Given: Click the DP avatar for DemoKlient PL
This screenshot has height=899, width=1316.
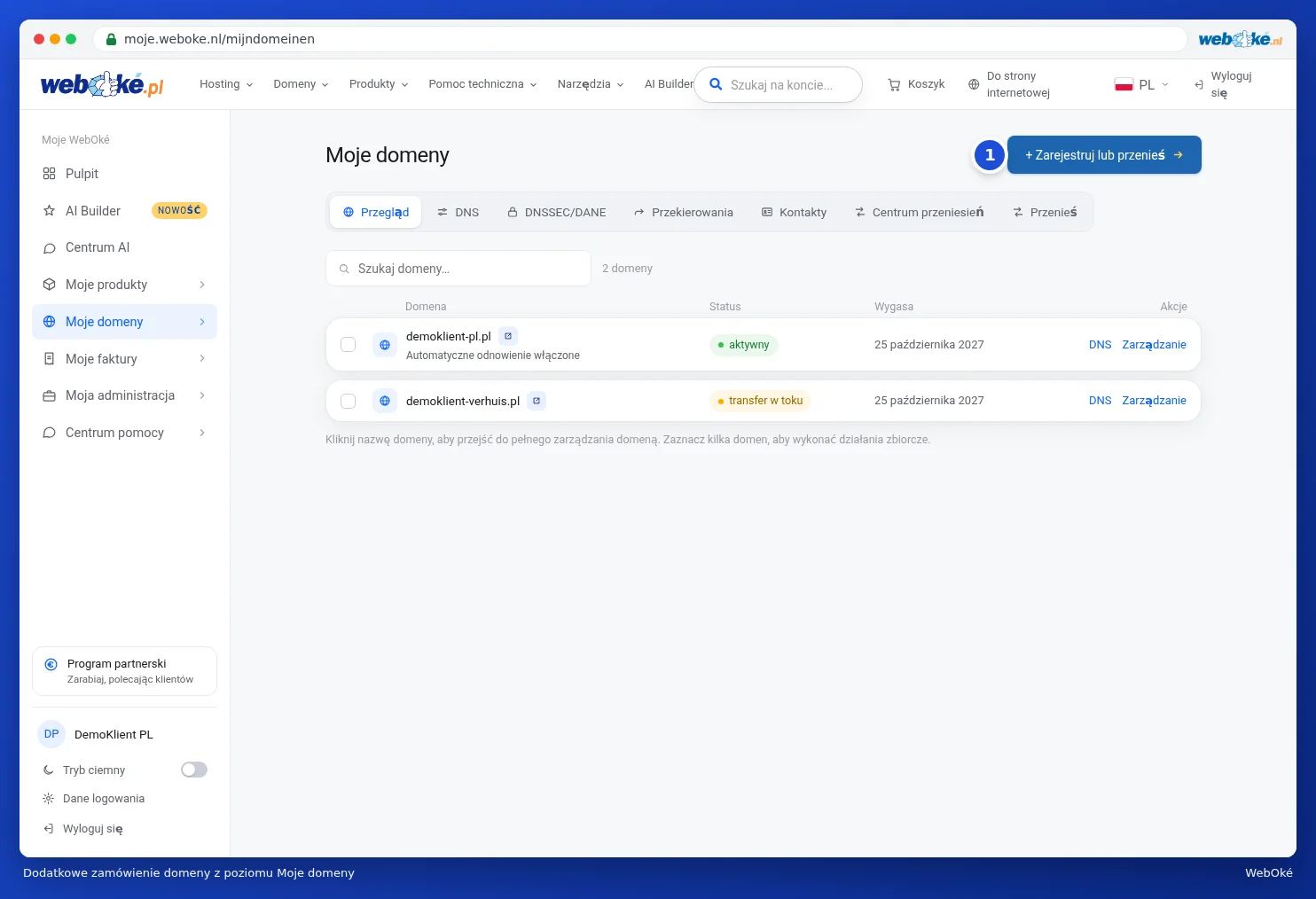Looking at the screenshot, I should coord(51,734).
